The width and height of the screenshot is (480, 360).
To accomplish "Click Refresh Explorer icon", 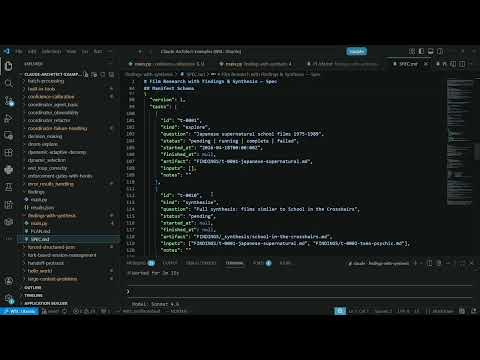I will tap(103, 75).
